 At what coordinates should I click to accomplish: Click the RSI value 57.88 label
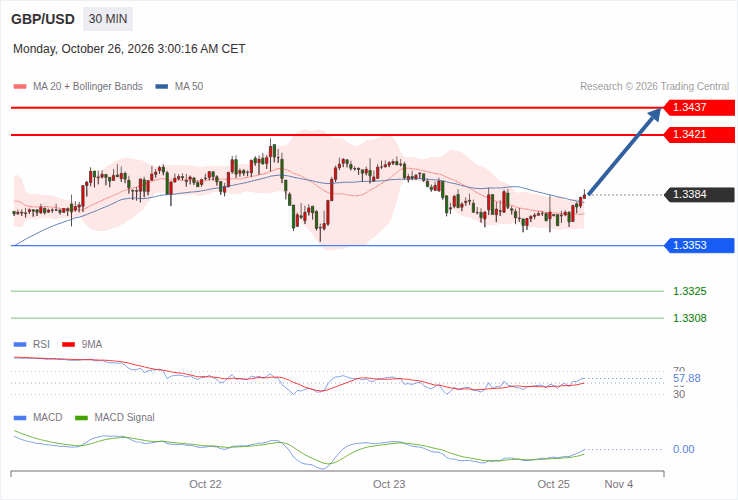pos(687,379)
